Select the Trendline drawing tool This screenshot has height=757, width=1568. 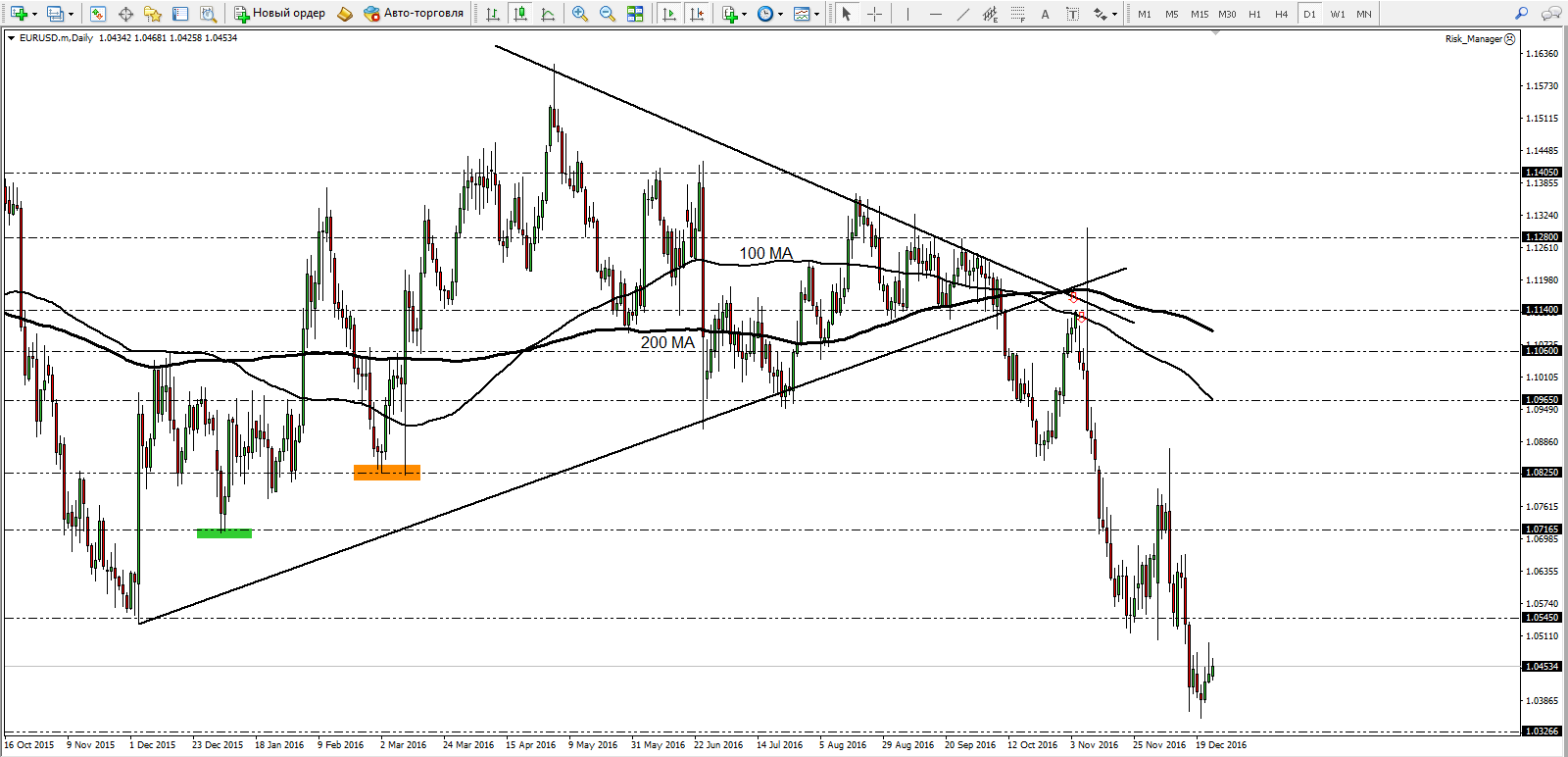pyautogui.click(x=962, y=14)
